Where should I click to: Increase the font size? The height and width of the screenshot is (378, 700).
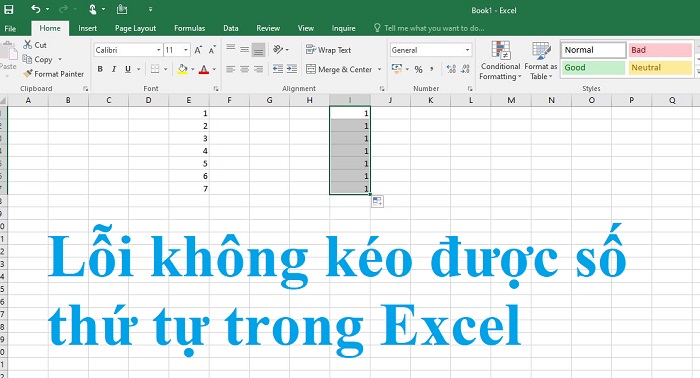pos(198,50)
